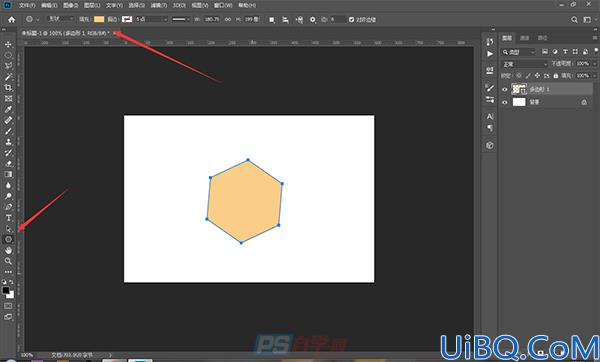Viewport: 600px width, 362px height.
Task: Toggle shape layer filter
Action: (x=575, y=52)
